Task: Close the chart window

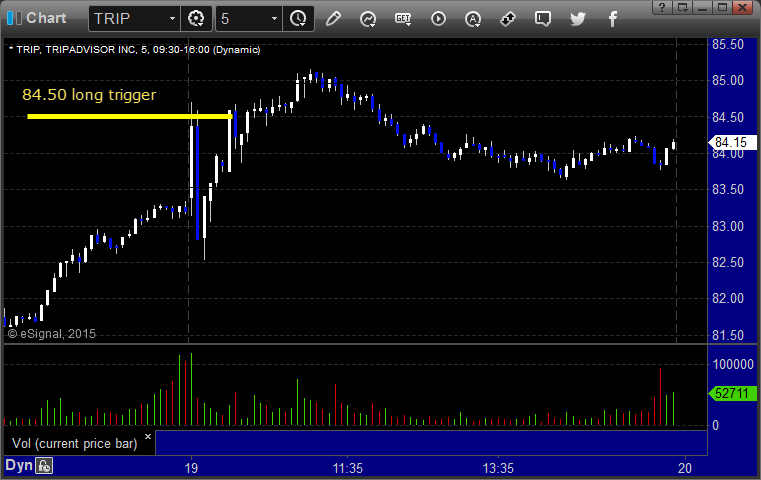Action: click(x=743, y=7)
